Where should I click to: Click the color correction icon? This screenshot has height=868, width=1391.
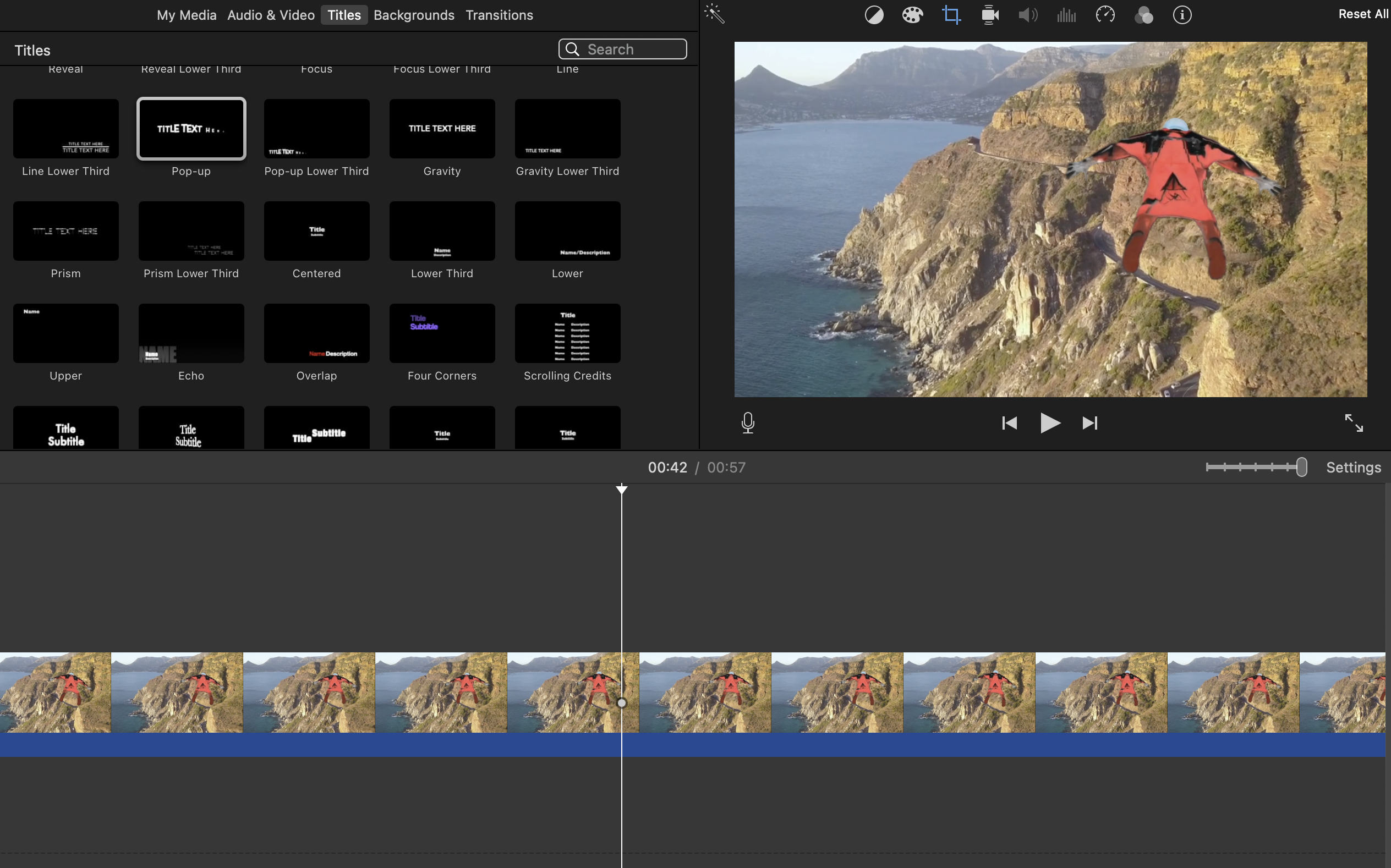tap(910, 15)
